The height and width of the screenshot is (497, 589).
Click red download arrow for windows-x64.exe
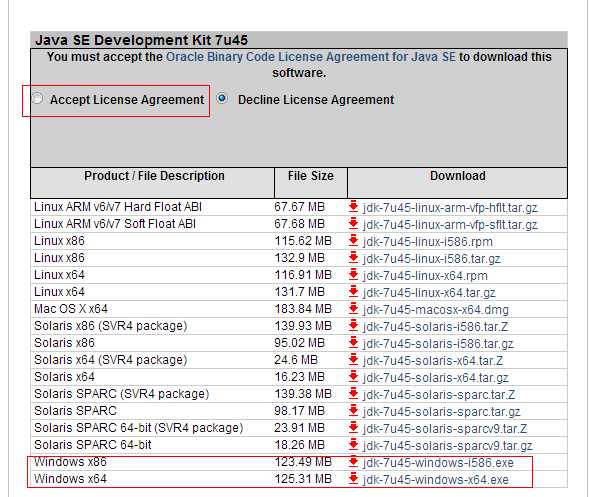point(353,479)
